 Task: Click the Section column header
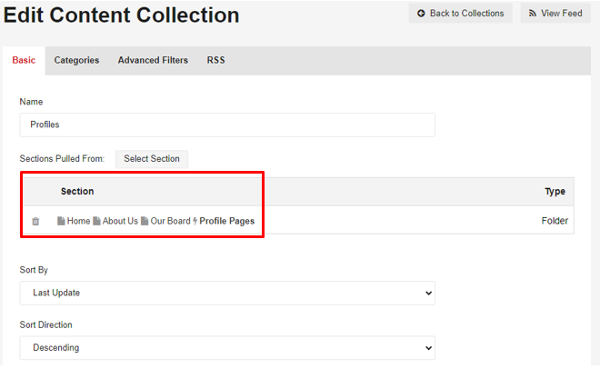click(x=77, y=191)
